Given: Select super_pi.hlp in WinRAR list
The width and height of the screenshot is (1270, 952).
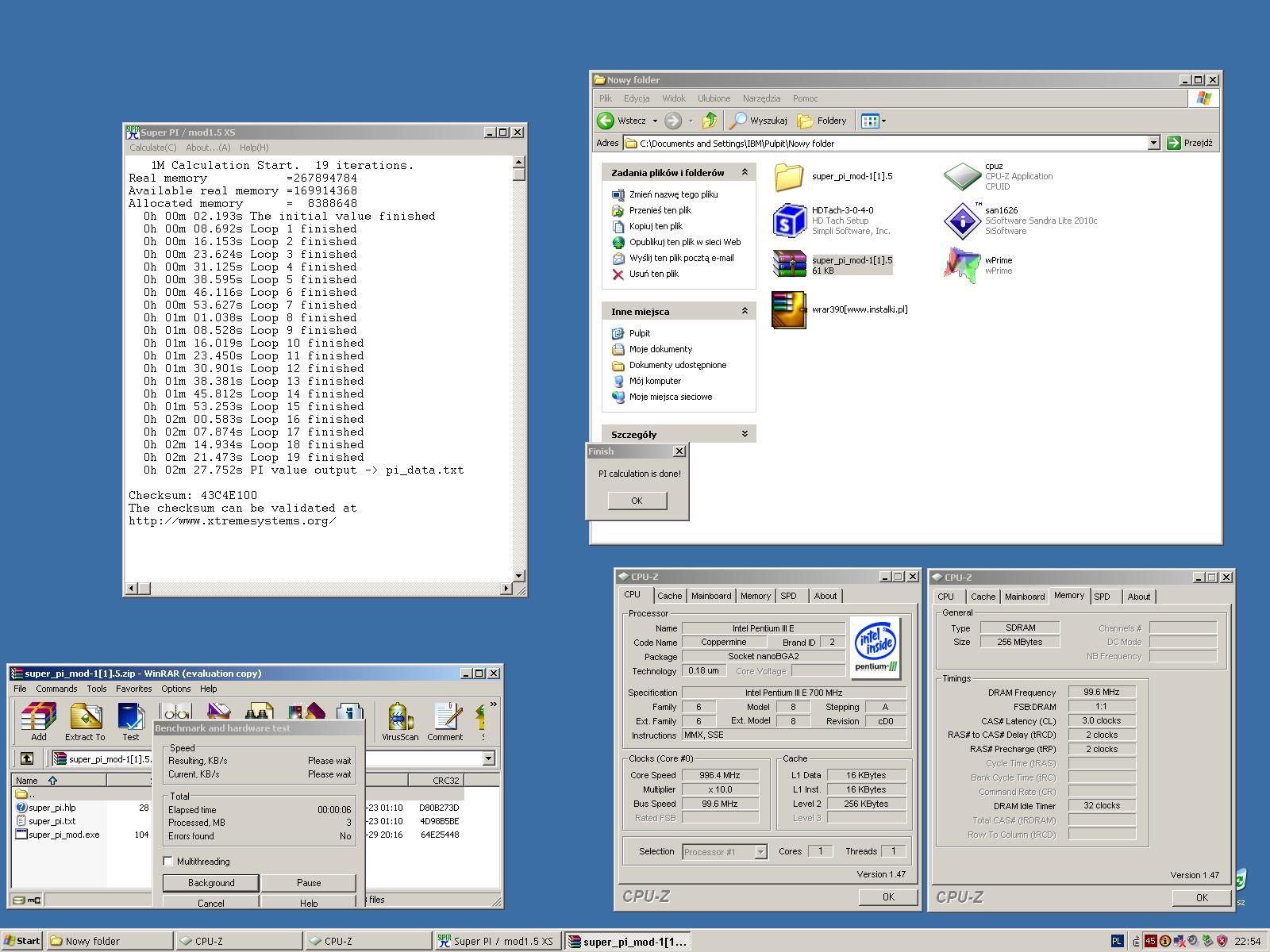Looking at the screenshot, I should 52,808.
